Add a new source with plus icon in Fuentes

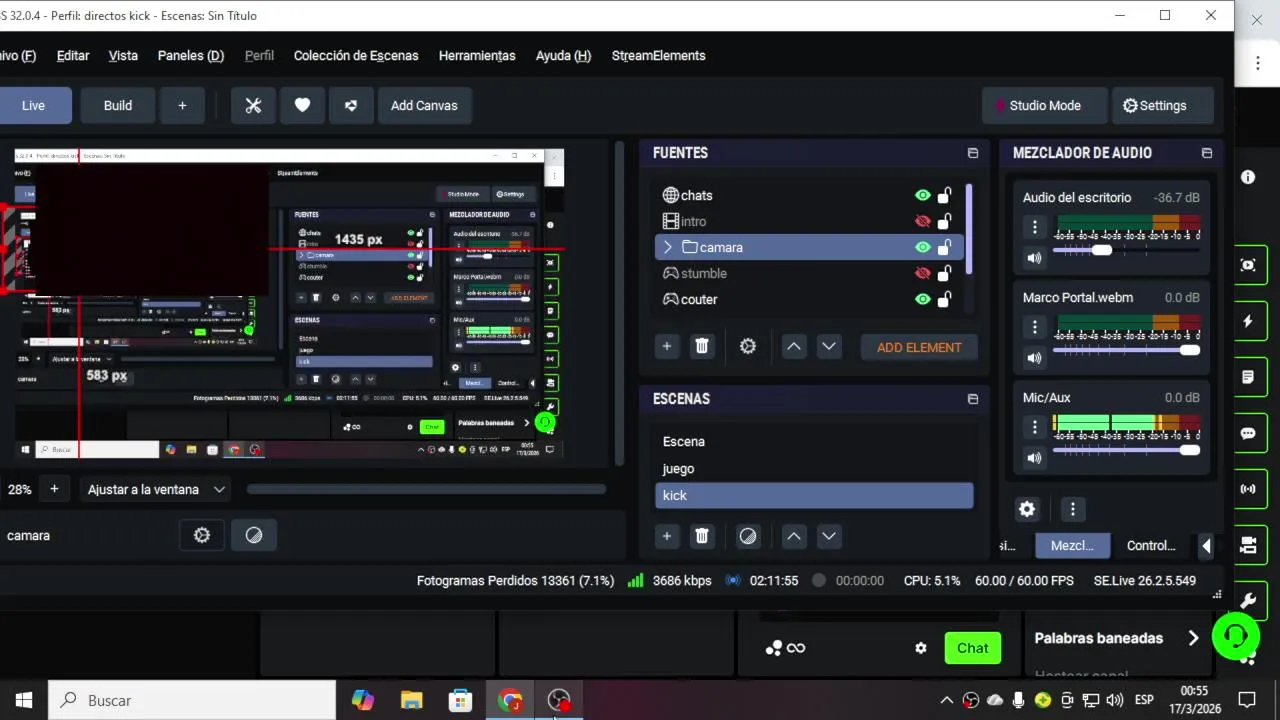pos(667,346)
